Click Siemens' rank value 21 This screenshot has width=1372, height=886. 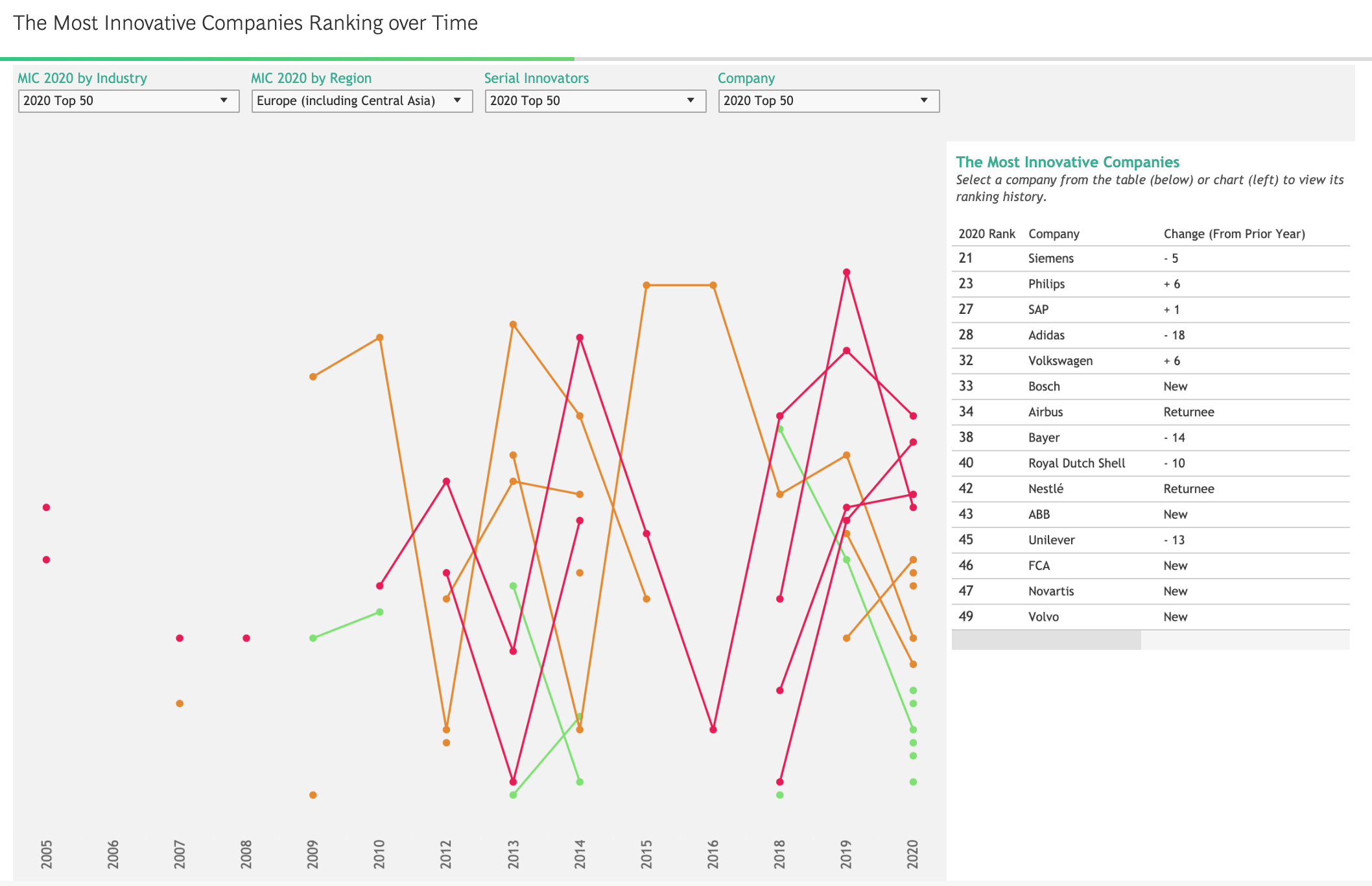[965, 258]
